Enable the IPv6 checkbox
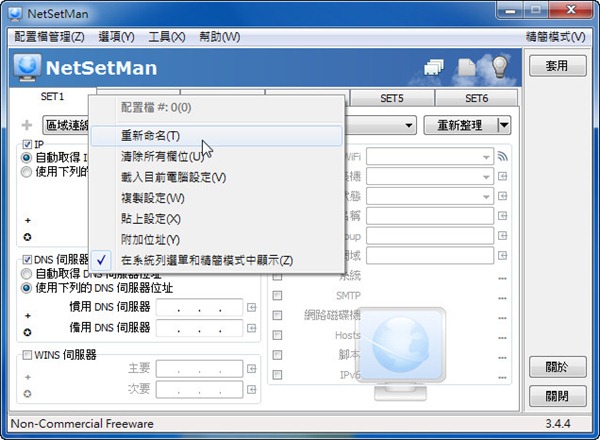600x440 pixels. [277, 375]
